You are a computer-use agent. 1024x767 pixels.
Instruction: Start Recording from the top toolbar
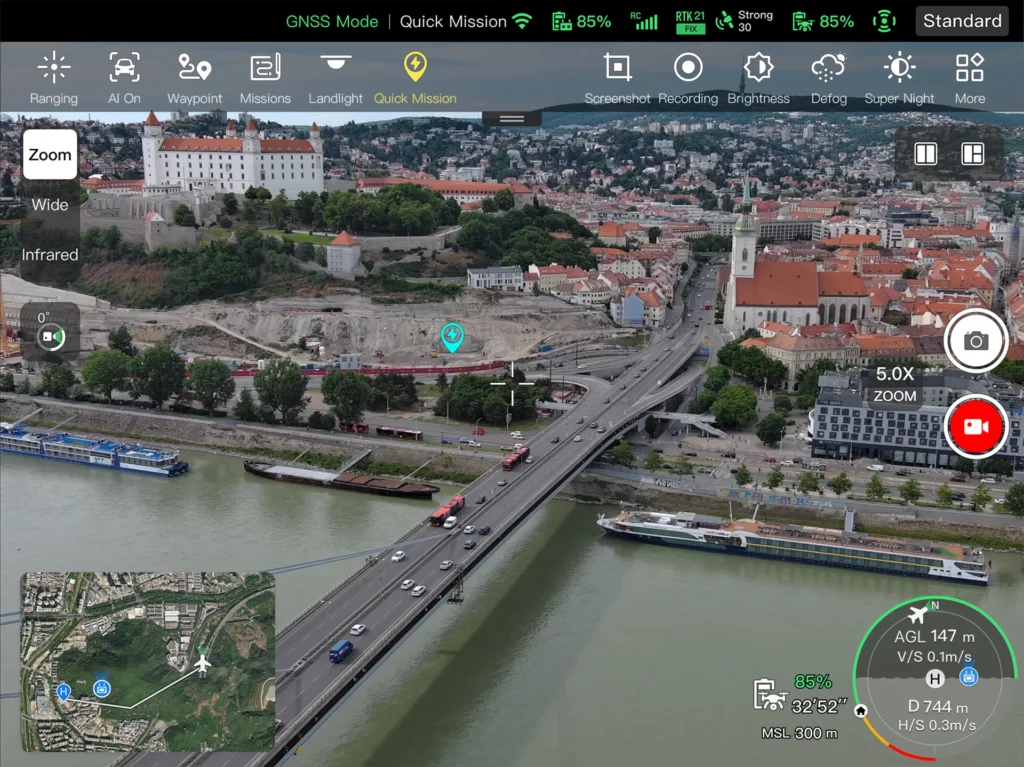687,78
